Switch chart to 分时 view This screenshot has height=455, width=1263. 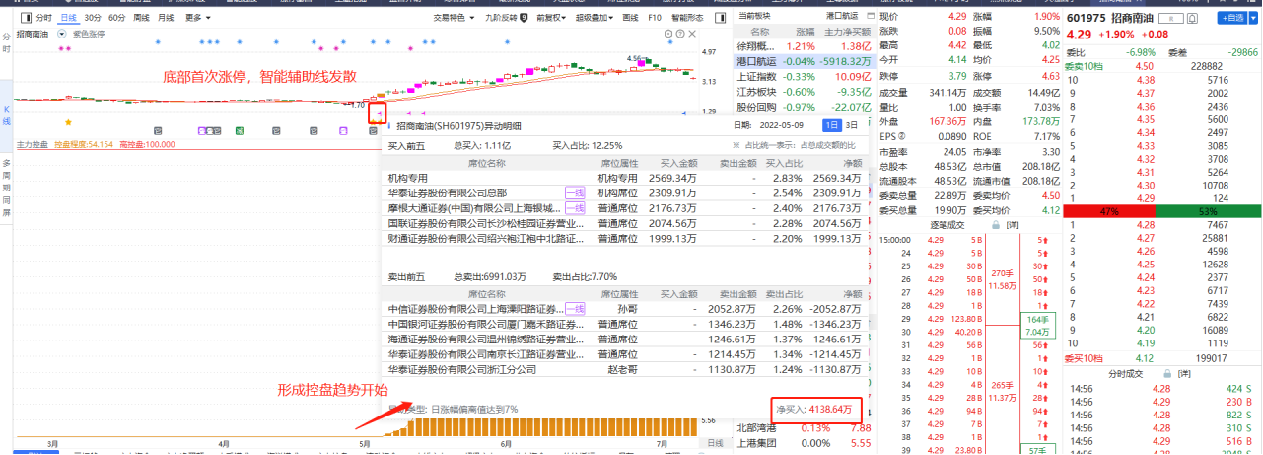pyautogui.click(x=43, y=18)
